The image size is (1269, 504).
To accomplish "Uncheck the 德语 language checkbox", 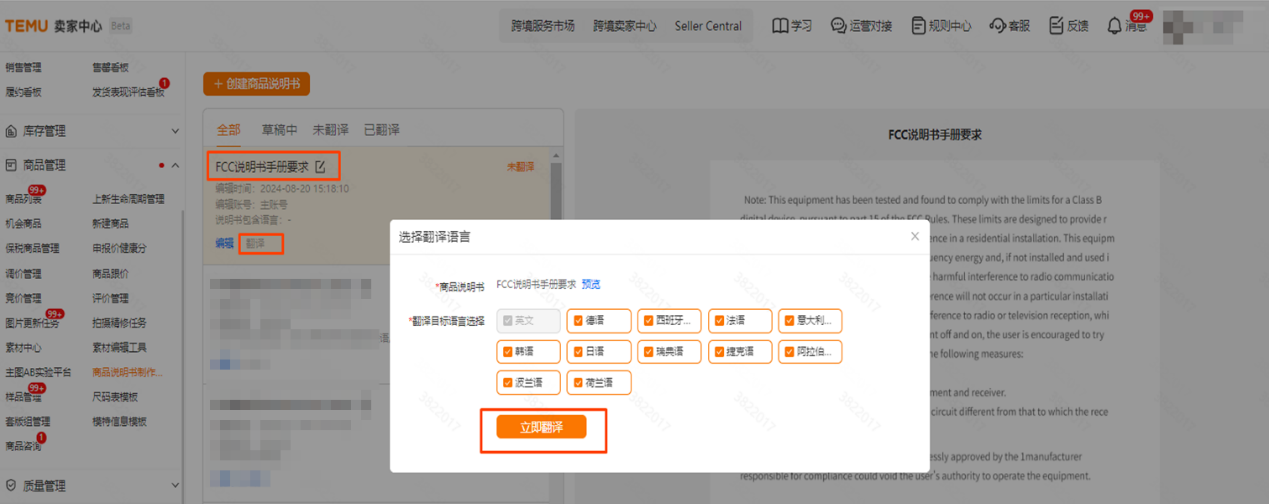I will [577, 321].
